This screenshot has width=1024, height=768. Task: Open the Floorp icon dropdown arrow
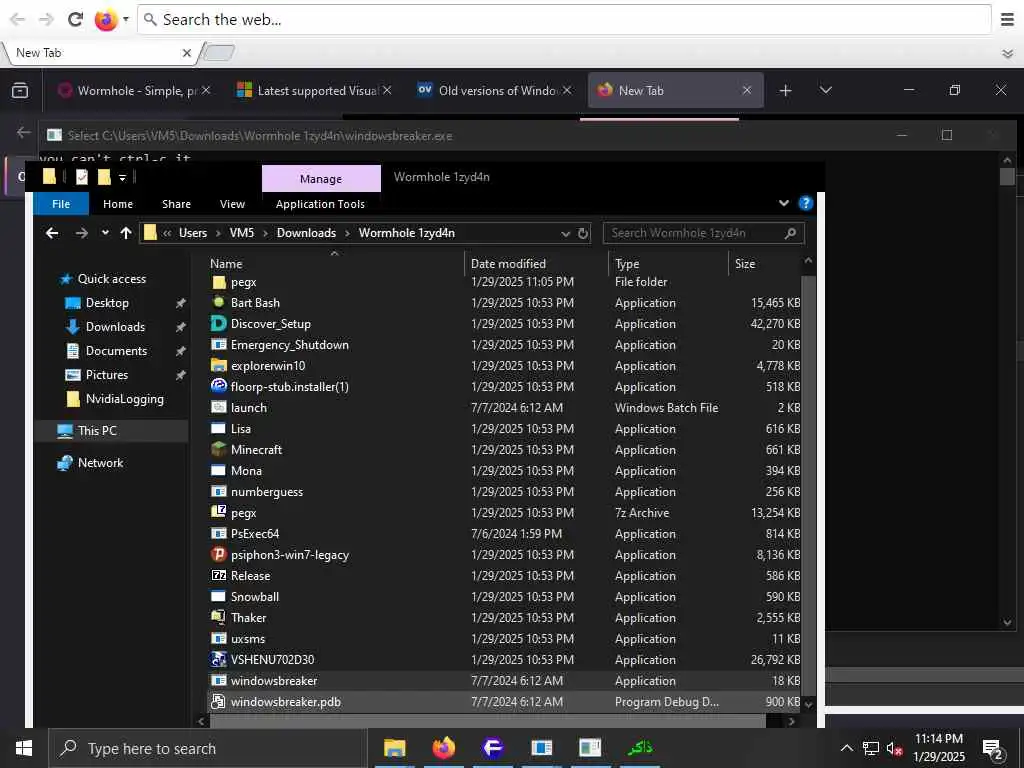(x=126, y=20)
